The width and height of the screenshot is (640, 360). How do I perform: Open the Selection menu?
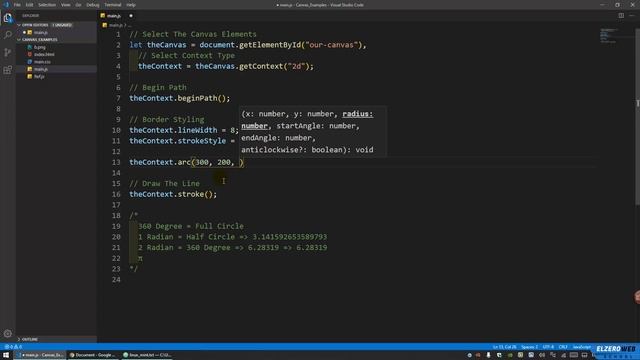coord(47,5)
